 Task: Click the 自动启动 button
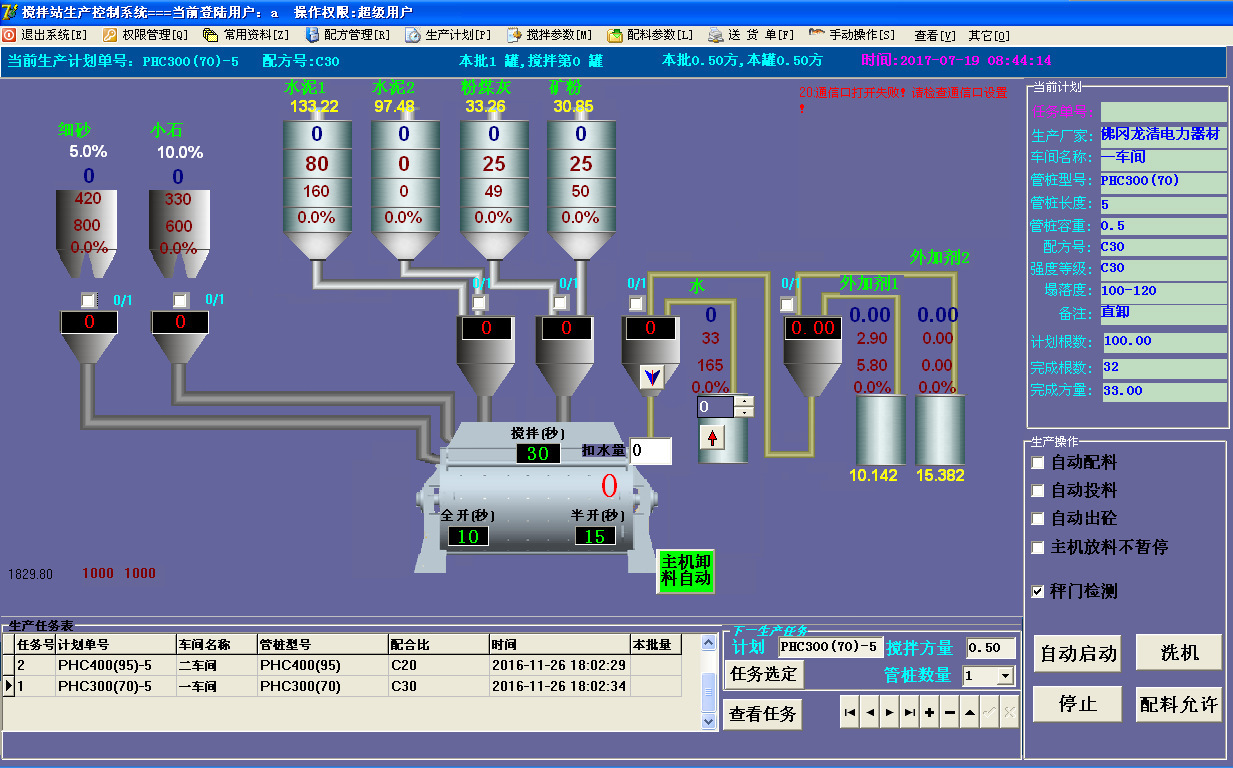point(1078,653)
